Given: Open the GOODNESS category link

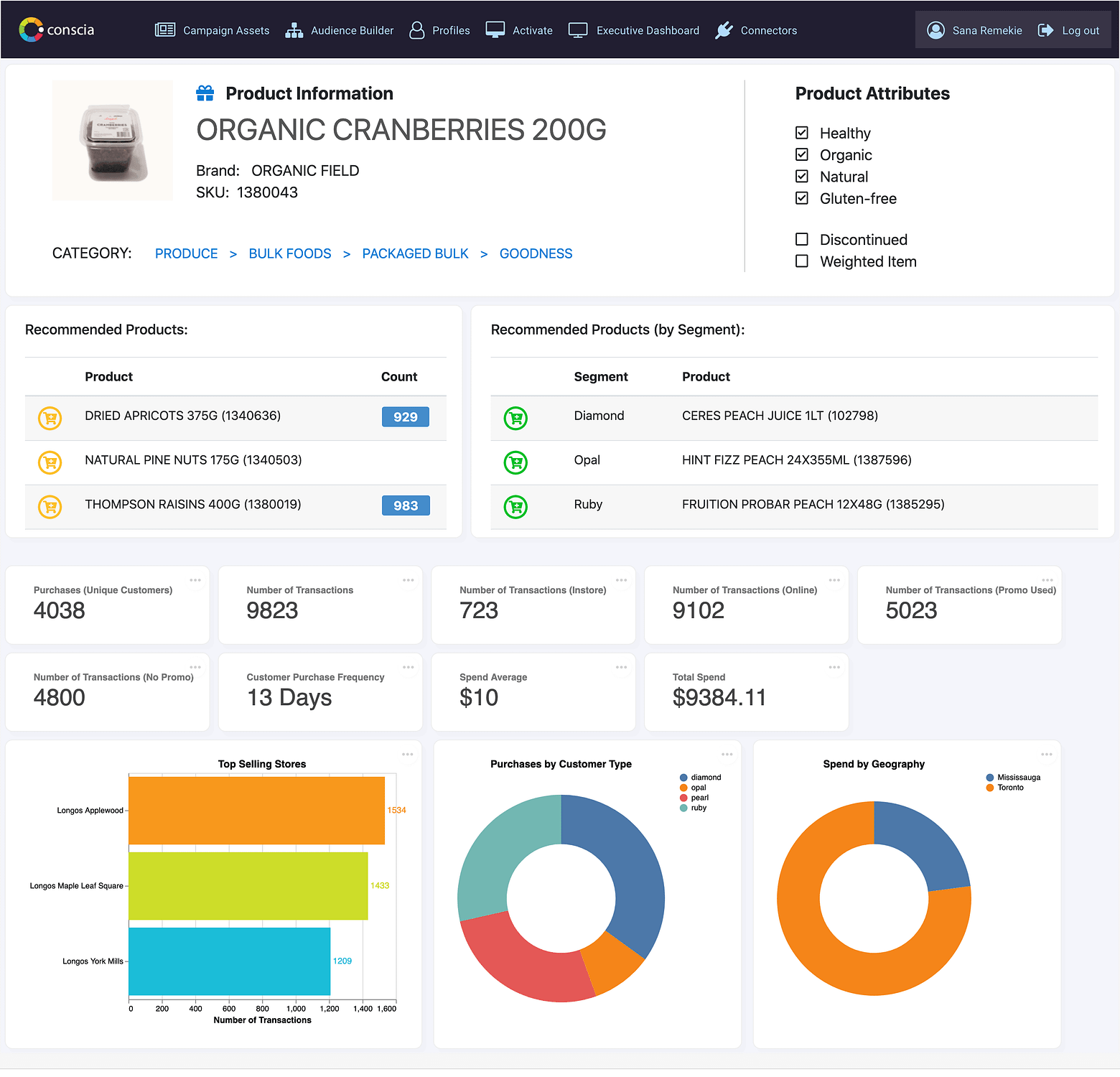Looking at the screenshot, I should point(536,253).
